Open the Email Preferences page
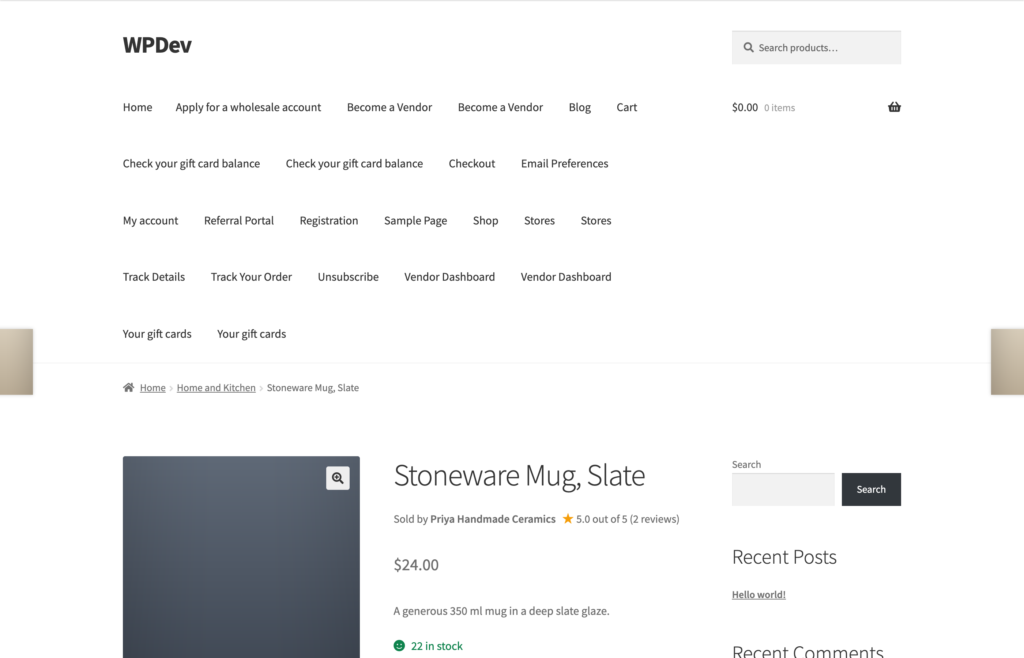1024x658 pixels. point(564,164)
